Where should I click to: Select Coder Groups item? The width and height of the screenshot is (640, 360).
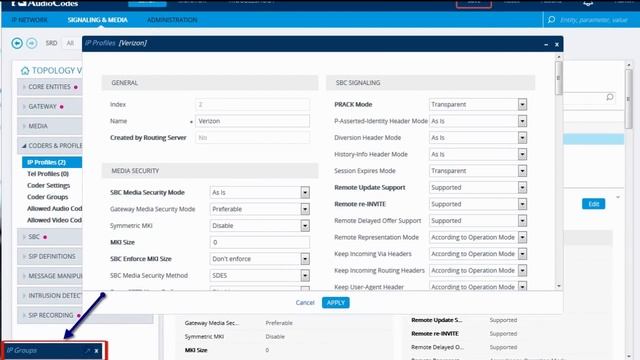[47, 197]
